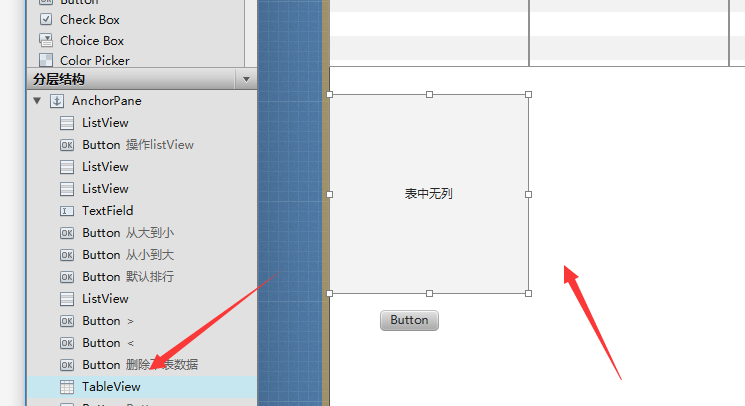Click the 表中无列 empty table view
The width and height of the screenshot is (745, 406).
[x=429, y=194]
